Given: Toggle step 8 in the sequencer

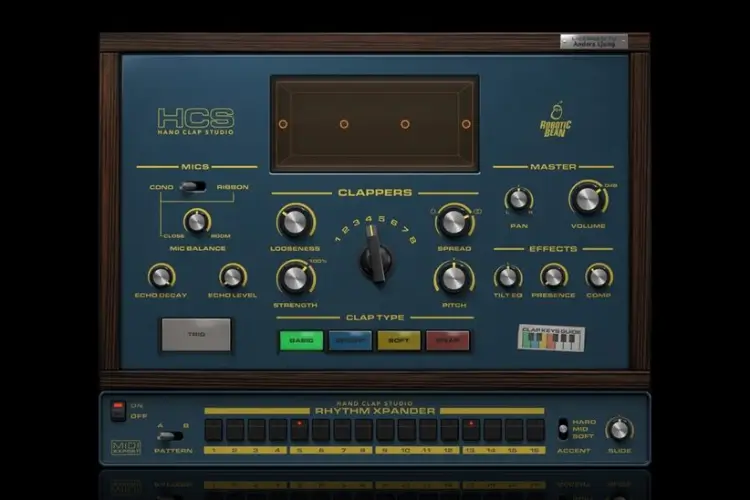Looking at the screenshot, I should pyautogui.click(x=364, y=430).
